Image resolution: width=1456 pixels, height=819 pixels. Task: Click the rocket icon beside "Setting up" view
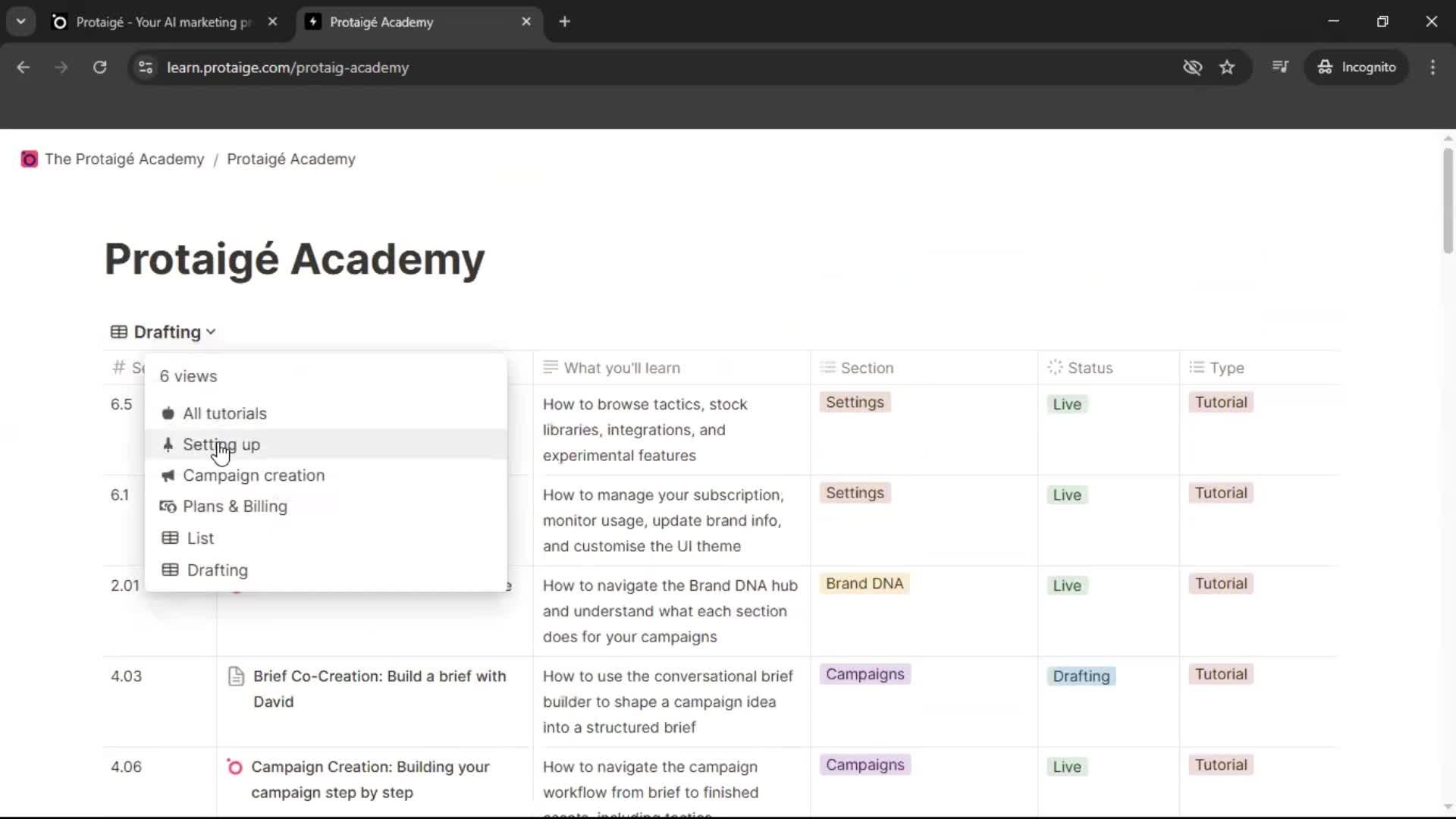click(168, 444)
